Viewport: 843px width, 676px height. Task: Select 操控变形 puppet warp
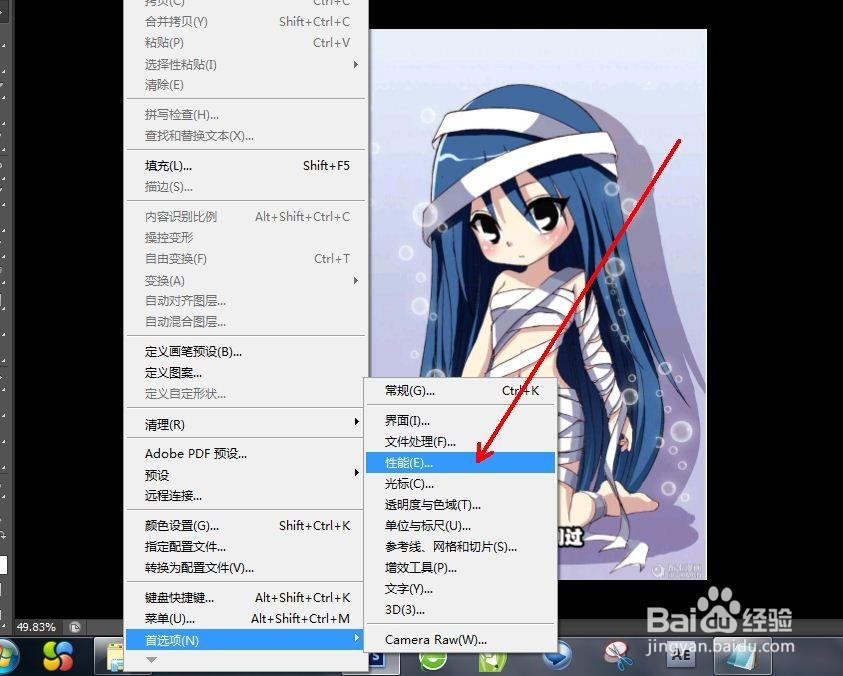coord(245,237)
